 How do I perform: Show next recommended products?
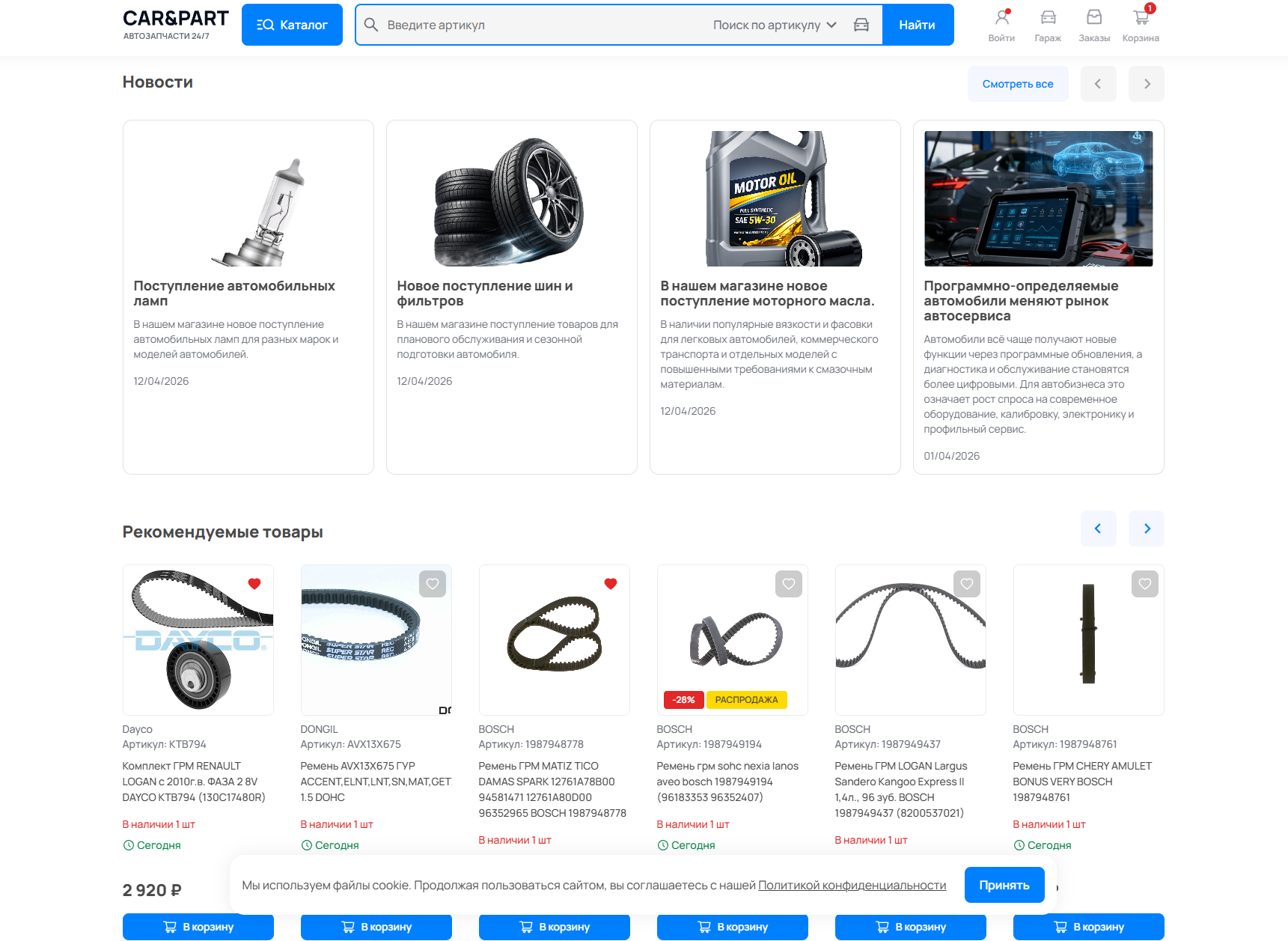click(x=1147, y=529)
